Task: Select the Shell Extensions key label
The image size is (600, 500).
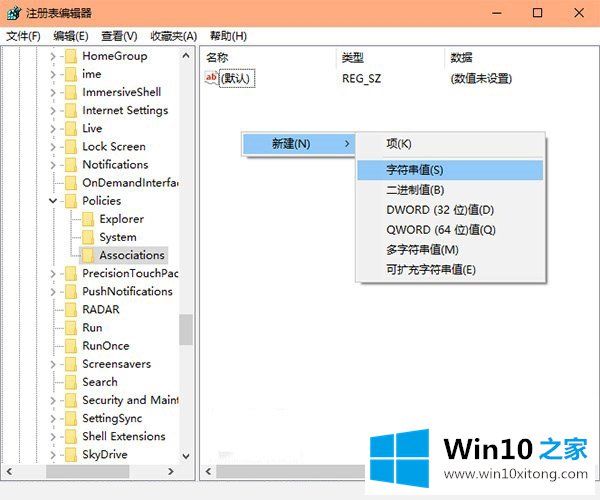Action: pyautogui.click(x=124, y=436)
